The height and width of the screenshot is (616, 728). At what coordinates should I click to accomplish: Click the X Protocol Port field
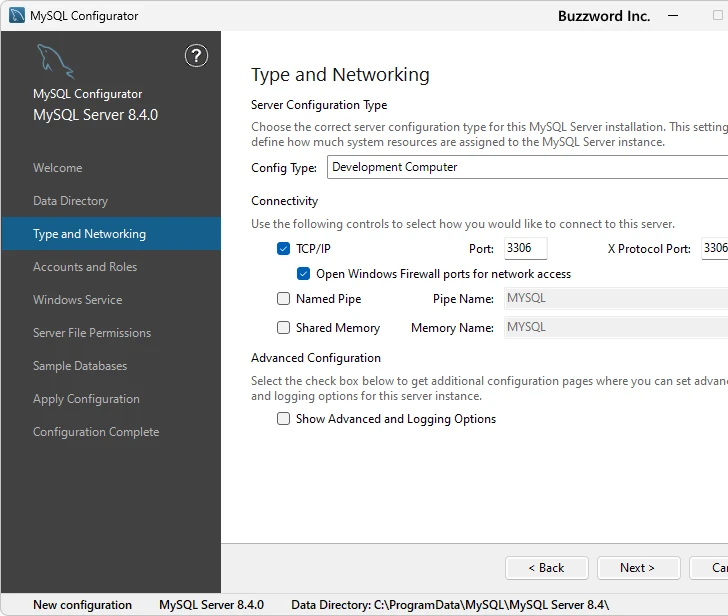click(715, 248)
